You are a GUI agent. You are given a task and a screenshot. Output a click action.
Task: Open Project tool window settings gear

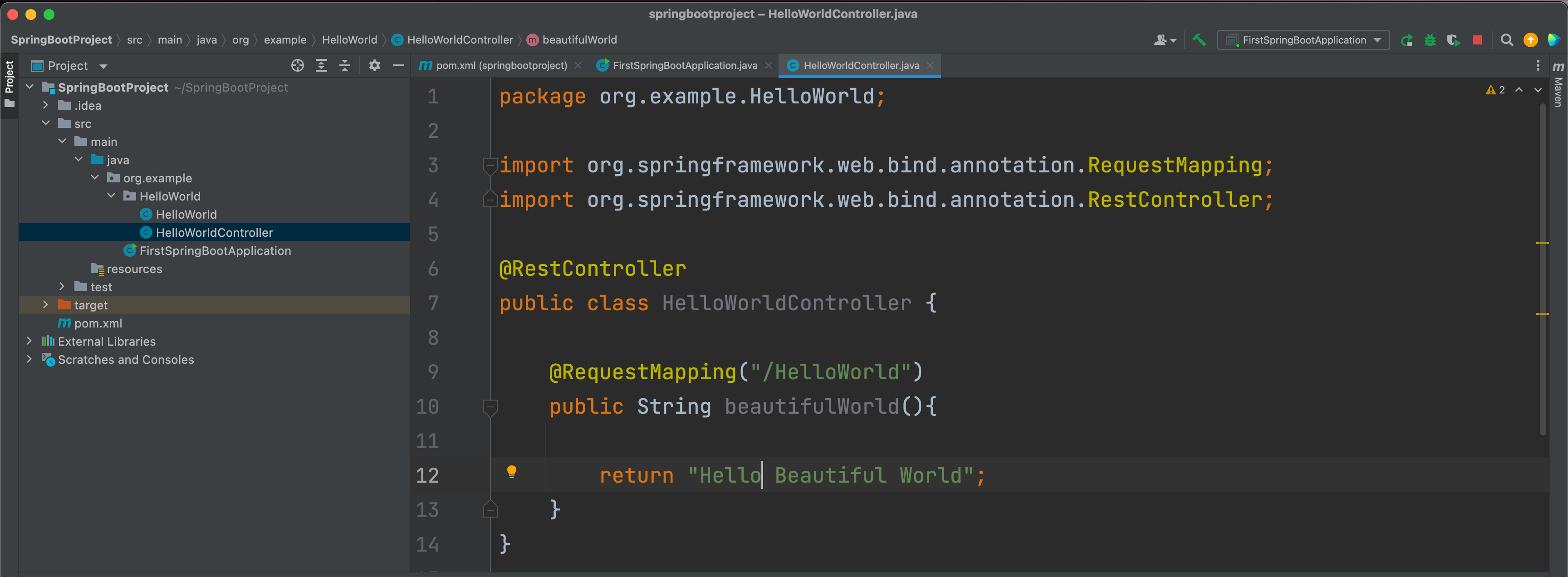point(374,65)
